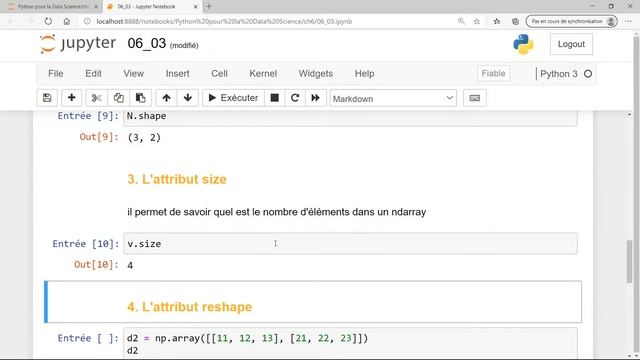Viewport: 640px width, 360px height.
Task: Save the notebook with the floppy disk icon
Action: click(x=47, y=98)
